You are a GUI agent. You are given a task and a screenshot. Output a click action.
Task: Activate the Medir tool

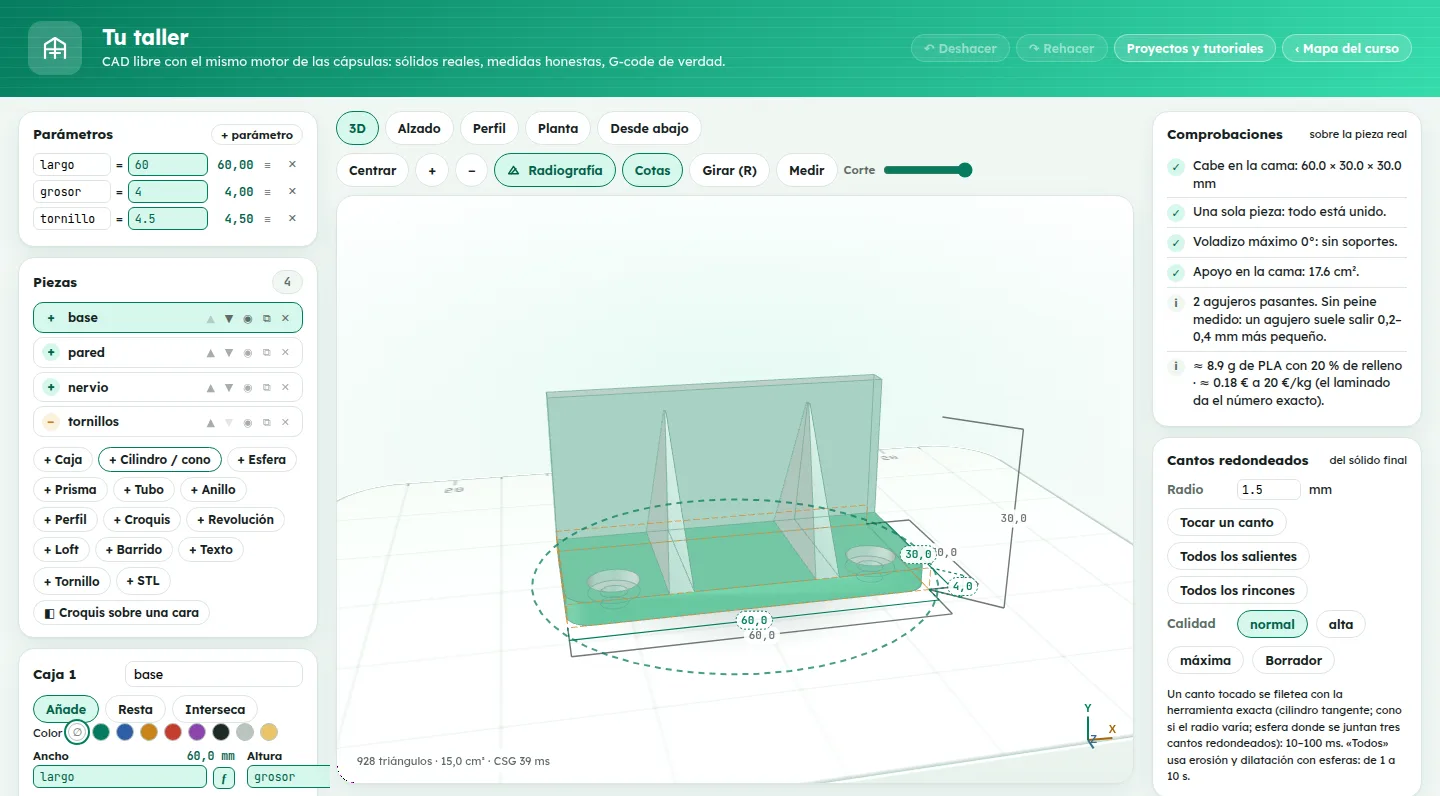click(806, 170)
